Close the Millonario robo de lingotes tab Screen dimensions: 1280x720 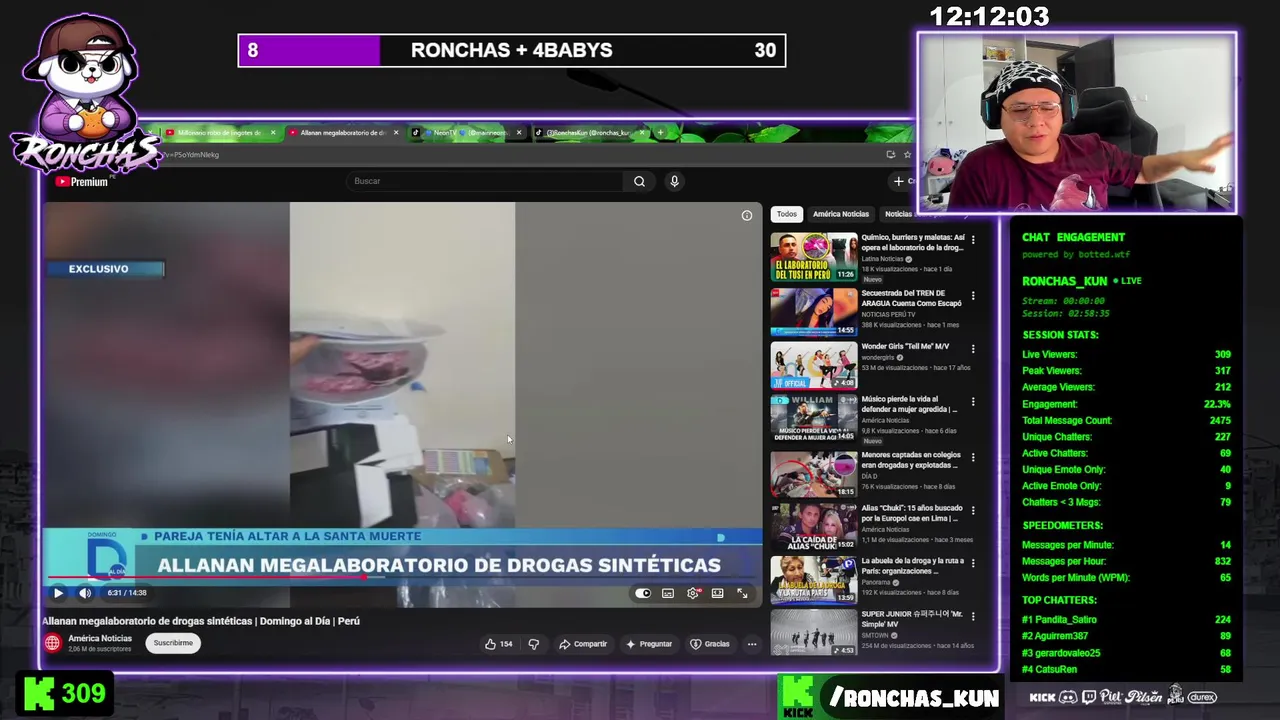pos(272,133)
